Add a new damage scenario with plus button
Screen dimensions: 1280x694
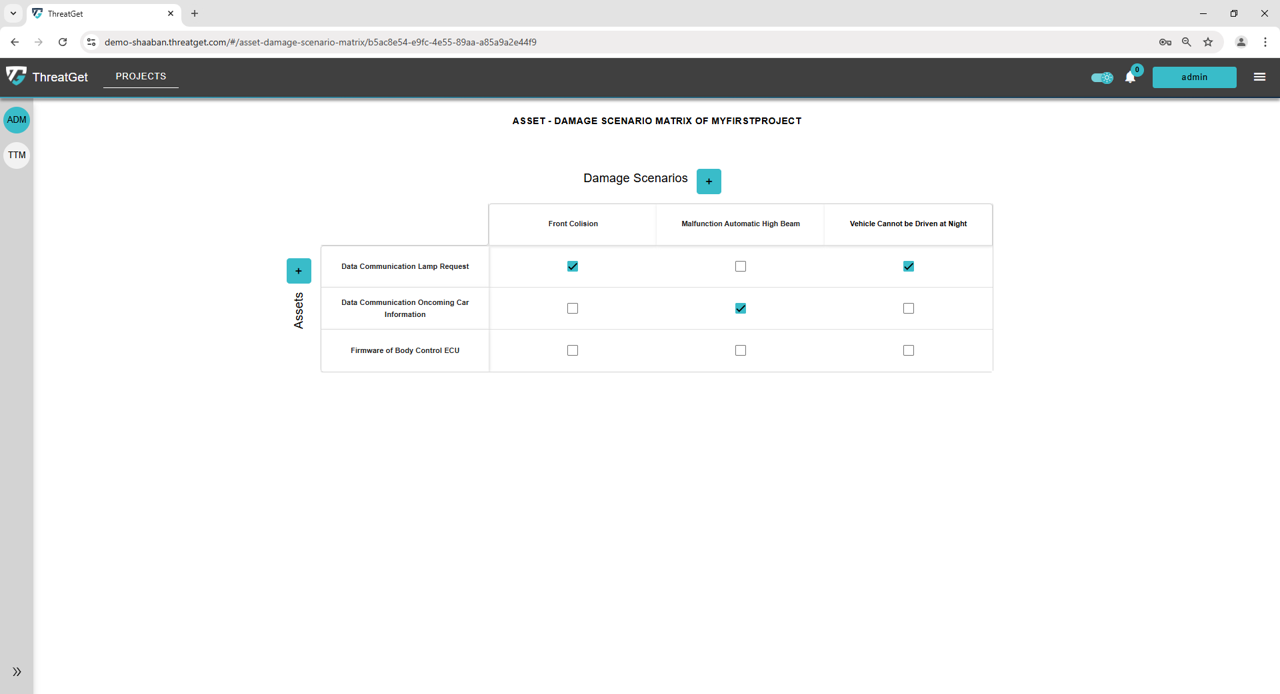pyautogui.click(x=709, y=181)
